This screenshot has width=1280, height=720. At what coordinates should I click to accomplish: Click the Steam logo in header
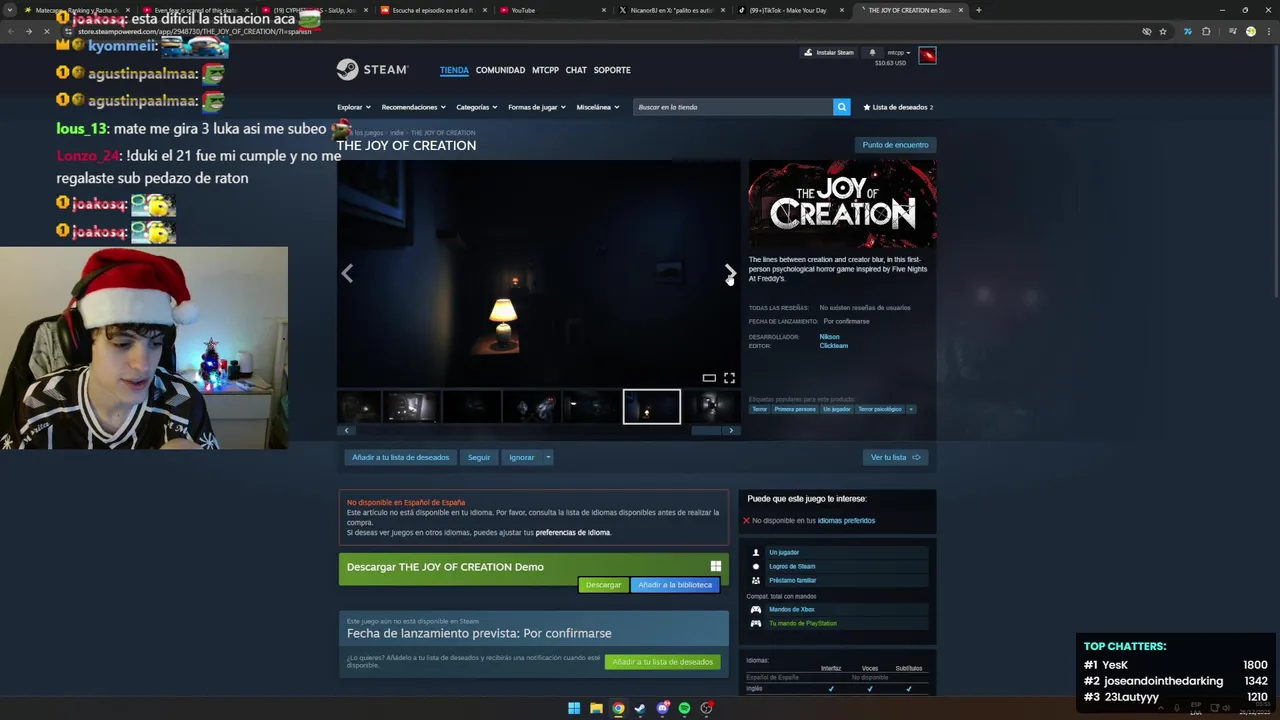372,70
